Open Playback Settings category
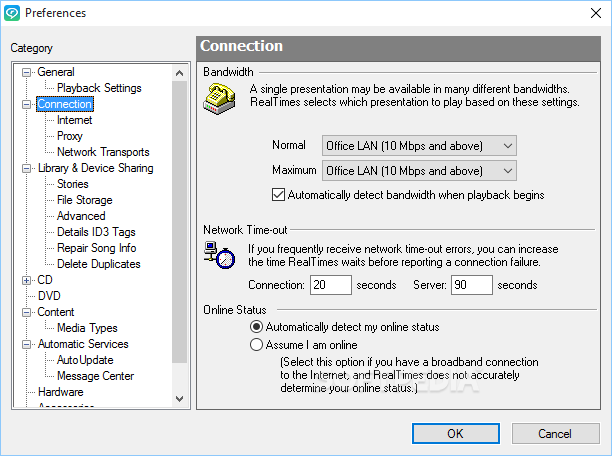This screenshot has height=456, width=612. coord(99,88)
